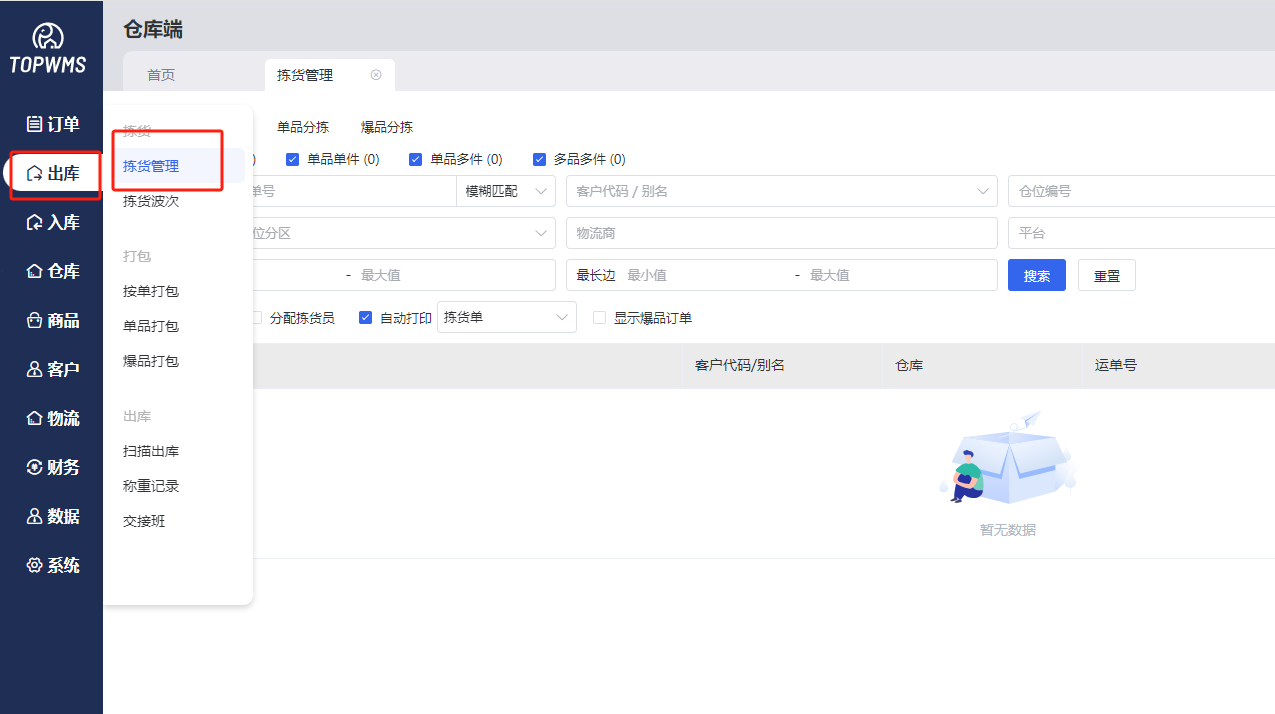Click the blue 搜索 button
1275x714 pixels.
(1036, 275)
